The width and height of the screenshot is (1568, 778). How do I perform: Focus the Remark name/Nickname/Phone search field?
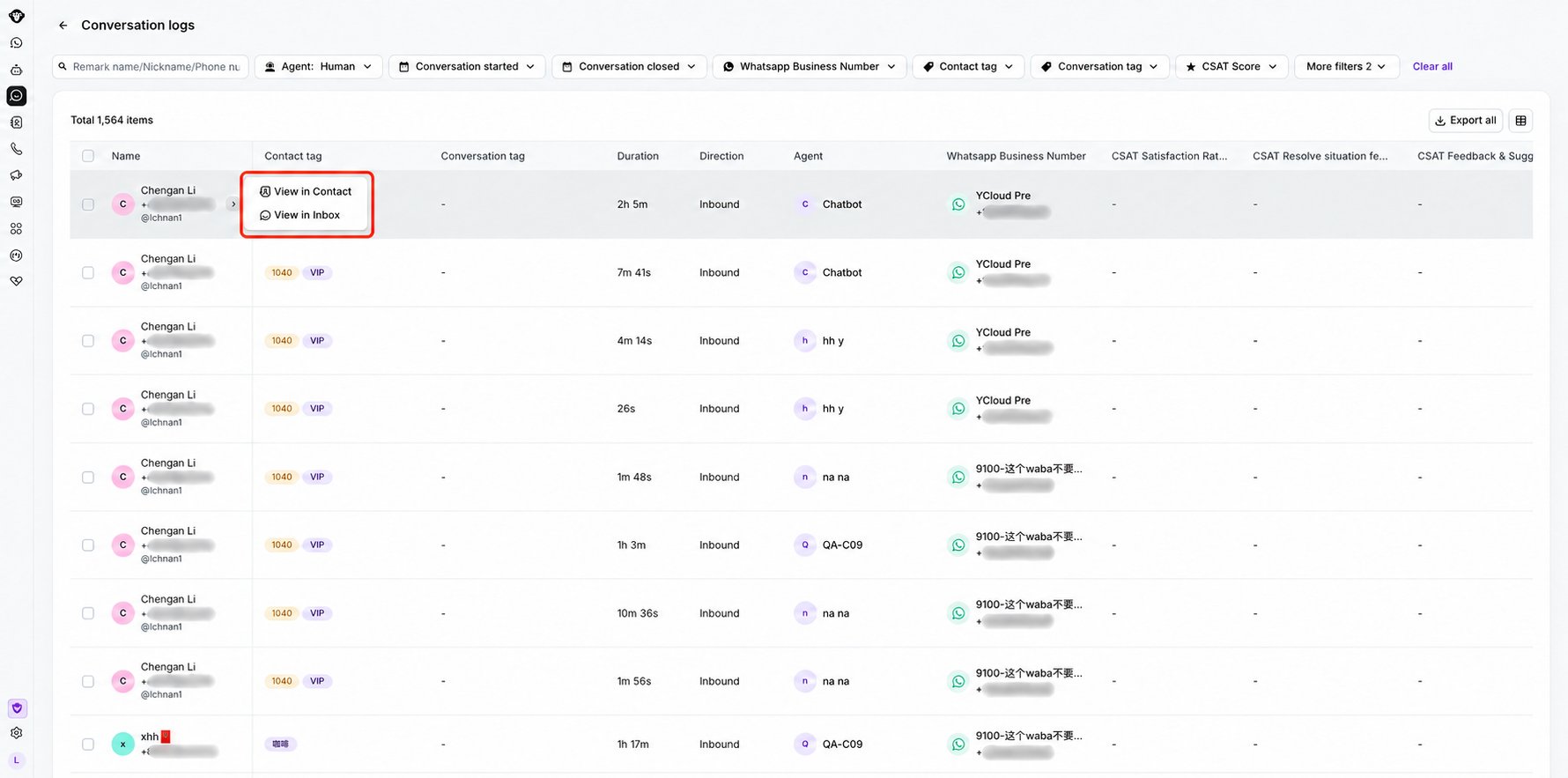point(151,67)
